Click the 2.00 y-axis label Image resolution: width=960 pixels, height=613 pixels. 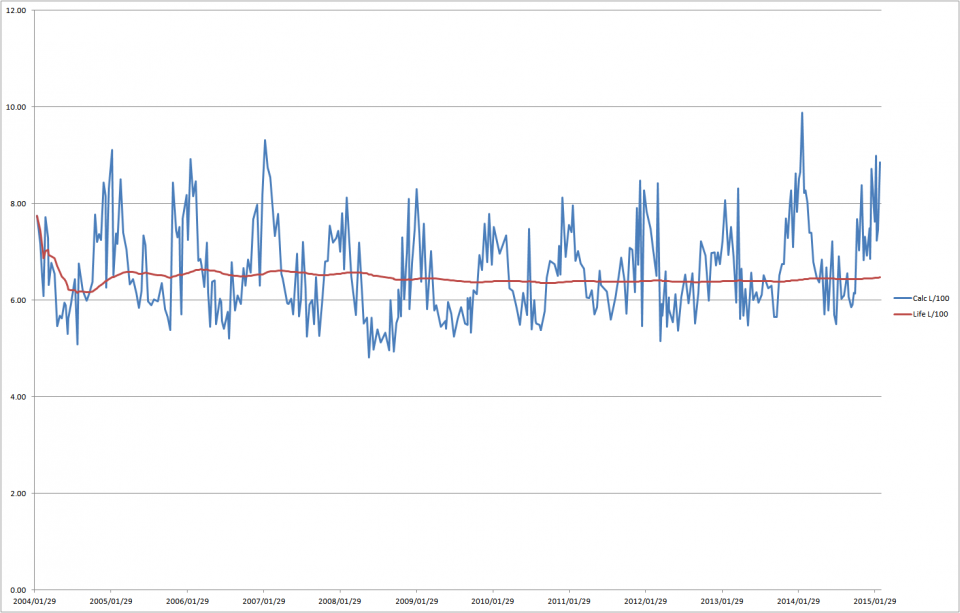pyautogui.click(x=18, y=494)
